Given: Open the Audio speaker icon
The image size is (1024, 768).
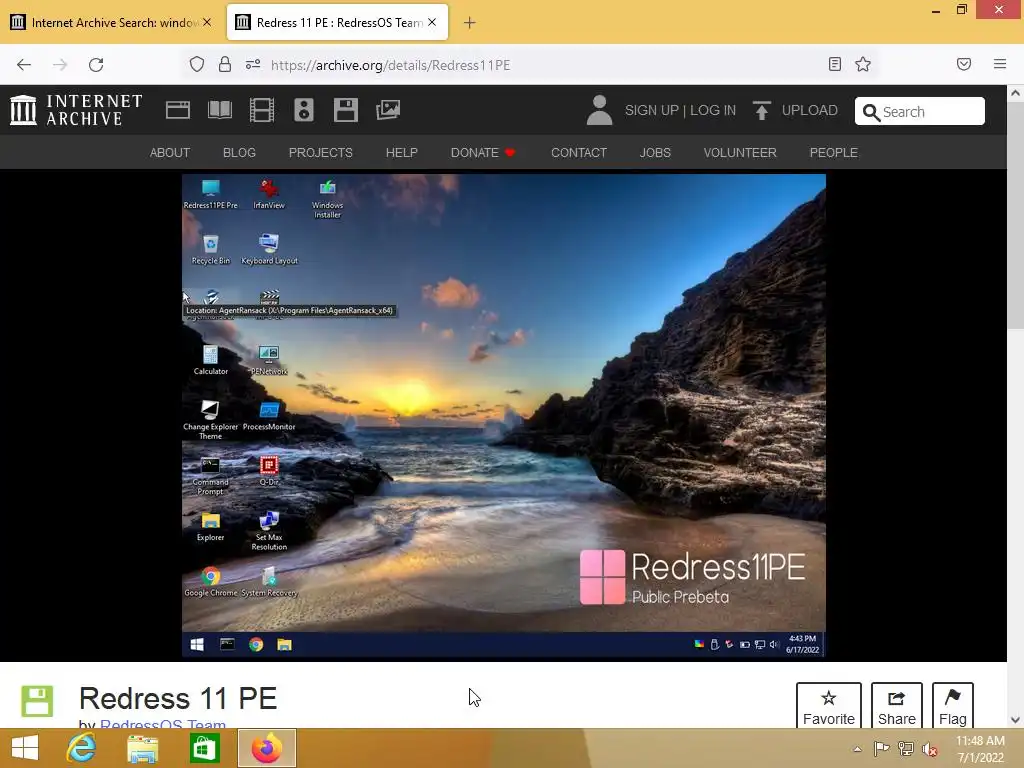Looking at the screenshot, I should 304,110.
